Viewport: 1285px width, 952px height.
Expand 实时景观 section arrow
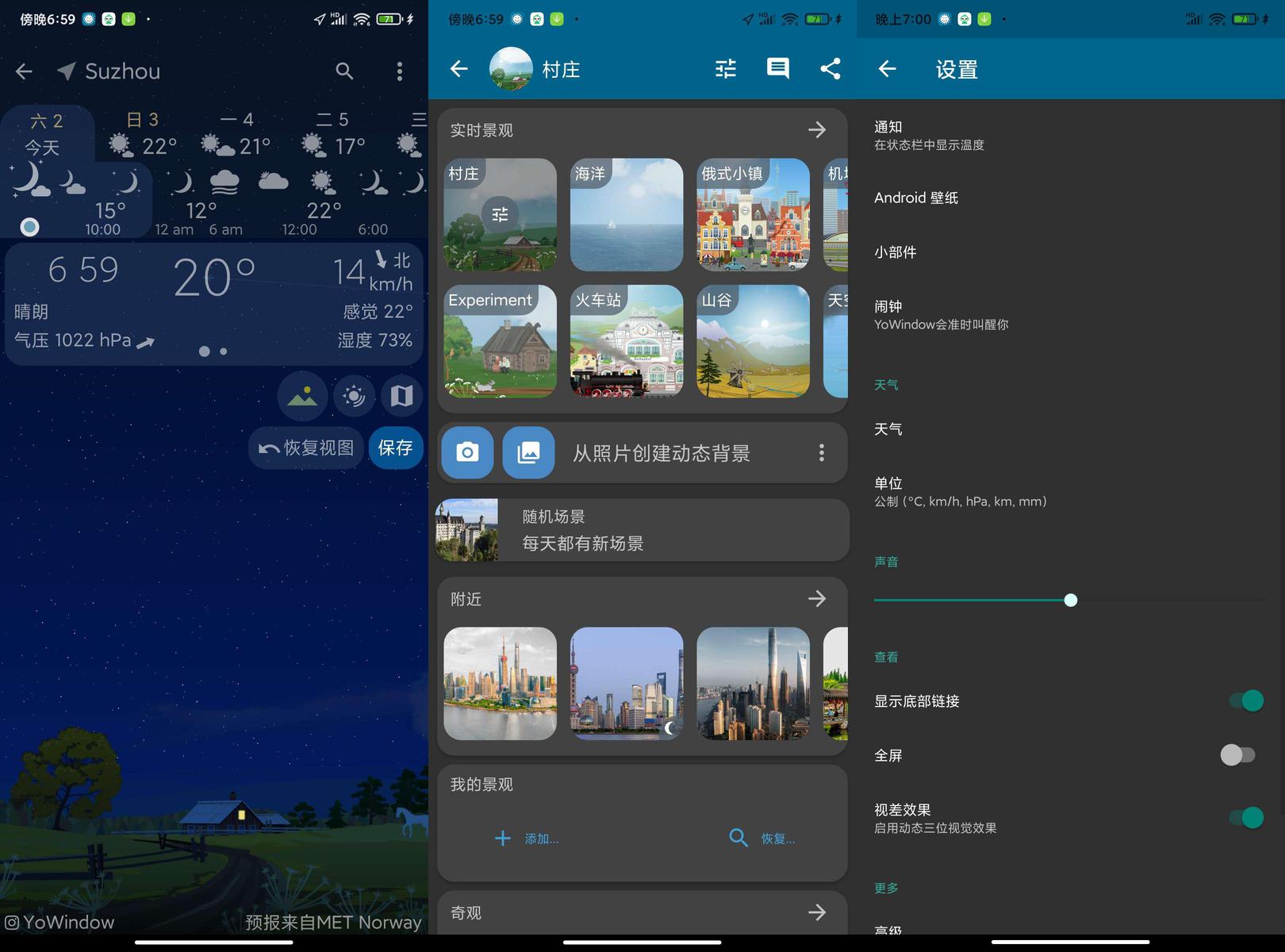[817, 129]
